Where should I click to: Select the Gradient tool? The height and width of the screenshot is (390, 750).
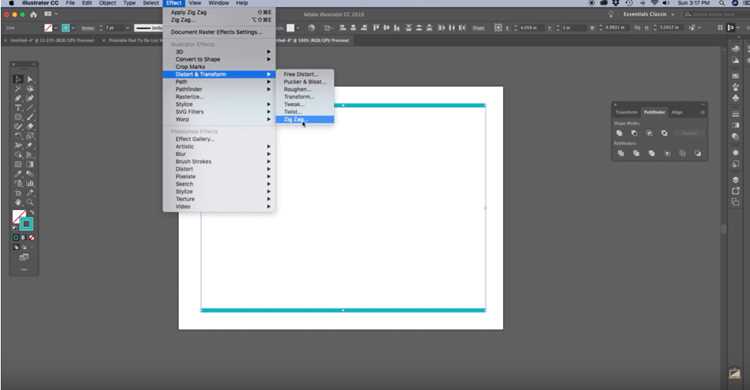tap(30, 164)
